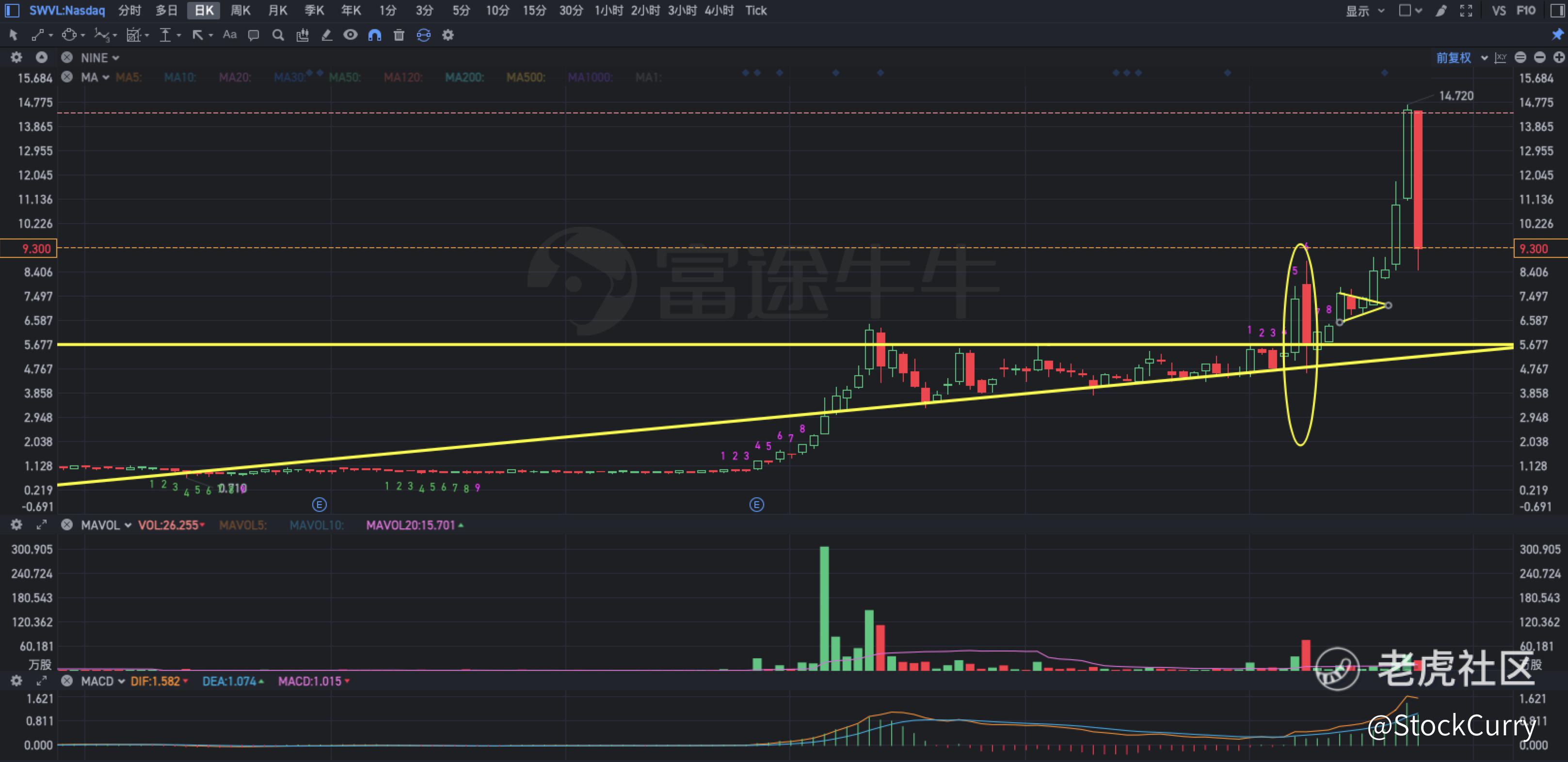The width and height of the screenshot is (1568, 762).
Task: Remove the MA indicator
Action: point(67,77)
